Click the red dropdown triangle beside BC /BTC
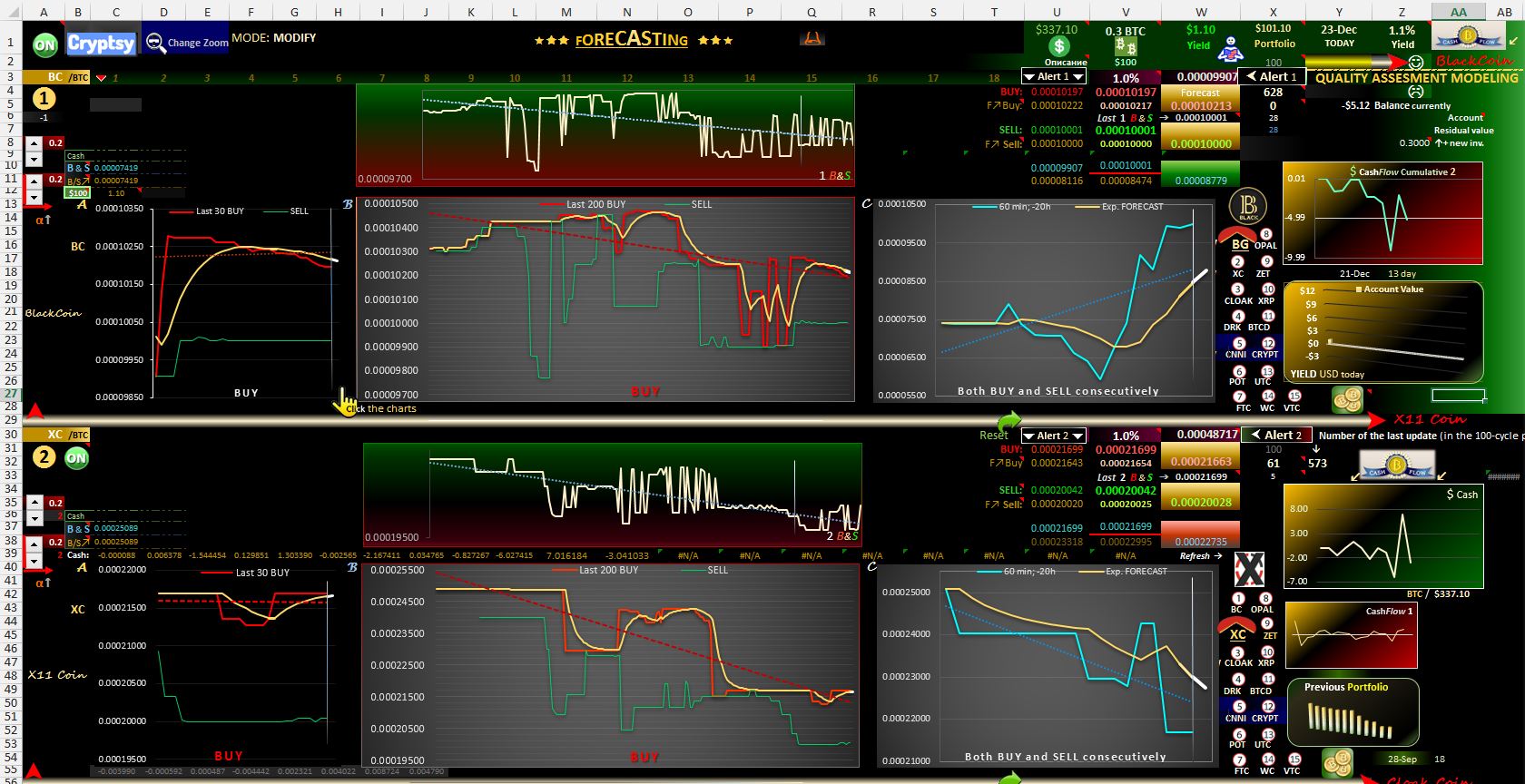Screen dimensions: 1525x784 tap(101, 78)
